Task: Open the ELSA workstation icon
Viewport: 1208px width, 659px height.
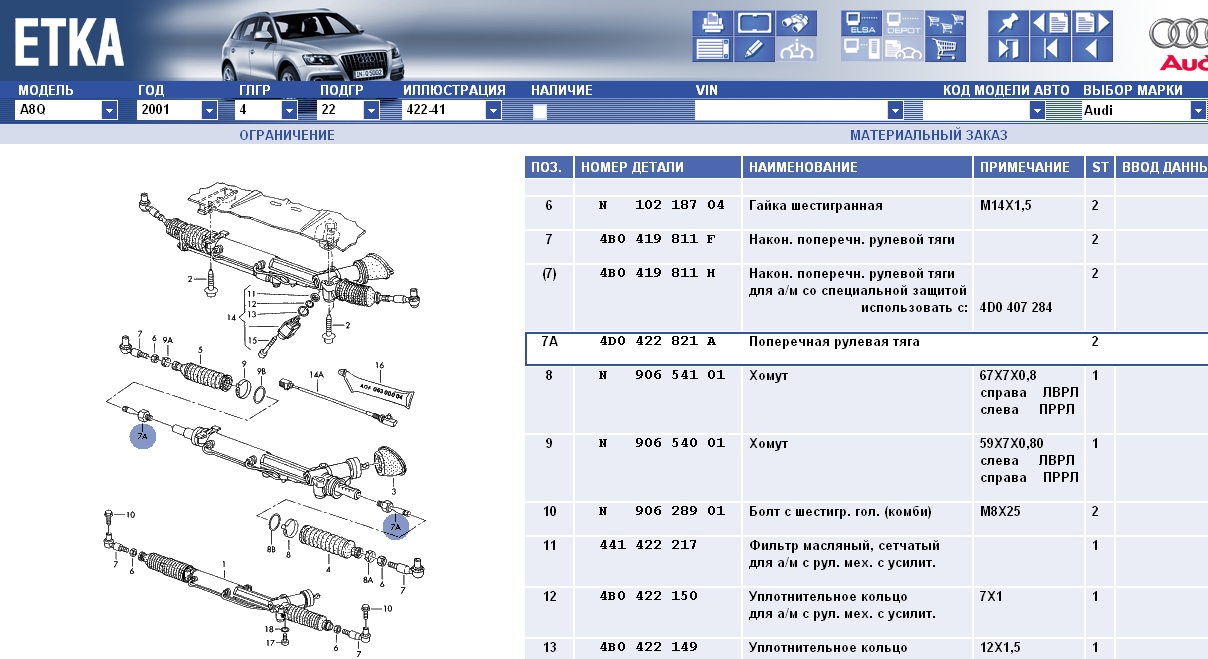Action: pyautogui.click(x=860, y=23)
